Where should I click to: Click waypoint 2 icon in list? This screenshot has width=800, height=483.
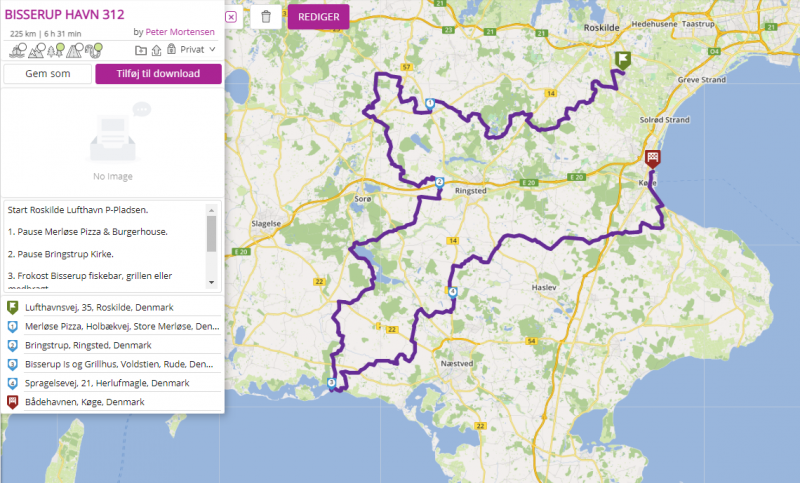click(x=12, y=345)
